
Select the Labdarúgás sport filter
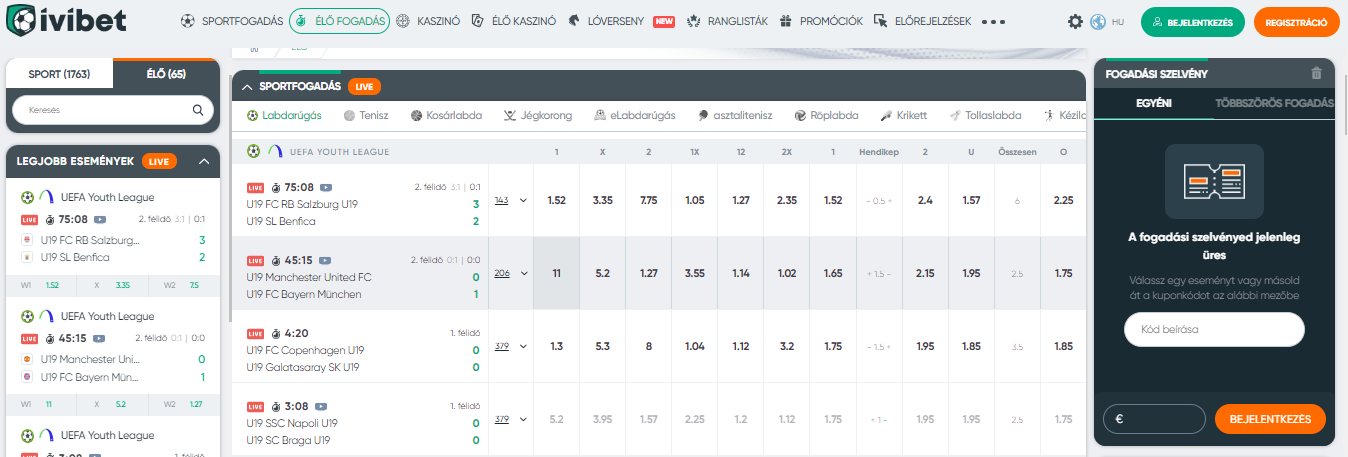coord(284,115)
